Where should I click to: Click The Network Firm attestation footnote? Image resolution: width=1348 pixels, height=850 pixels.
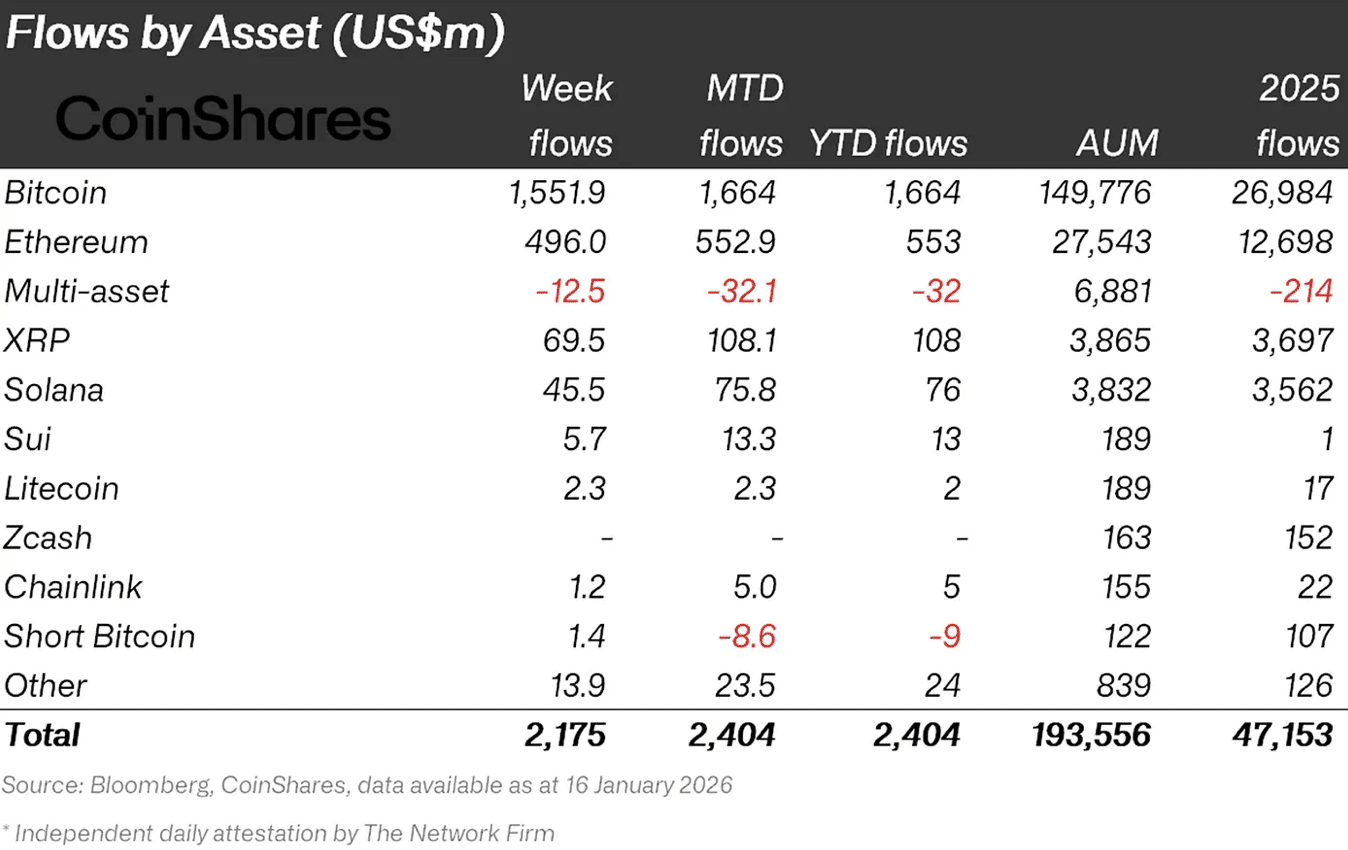[x=278, y=832]
